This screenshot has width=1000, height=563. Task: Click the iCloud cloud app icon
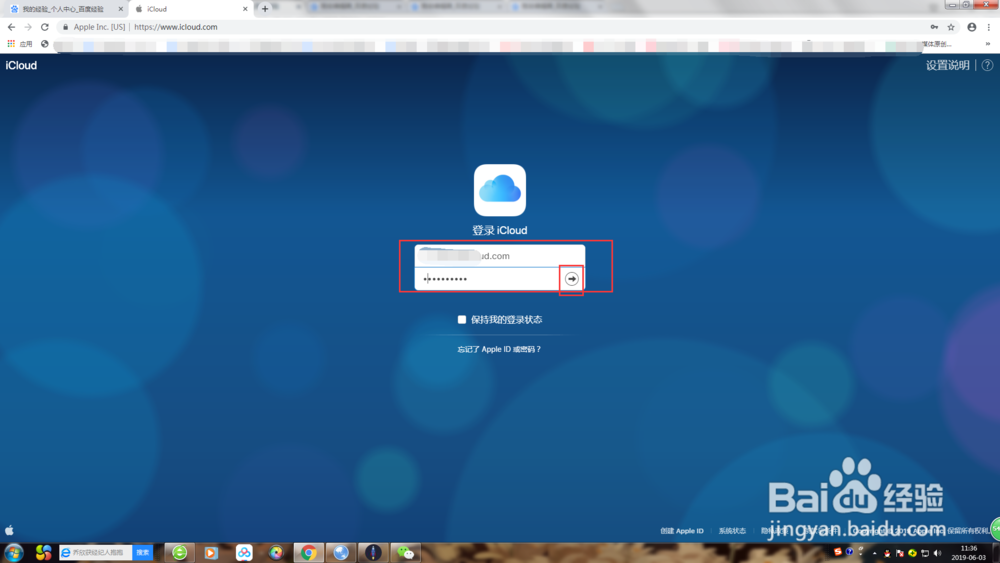coord(499,190)
